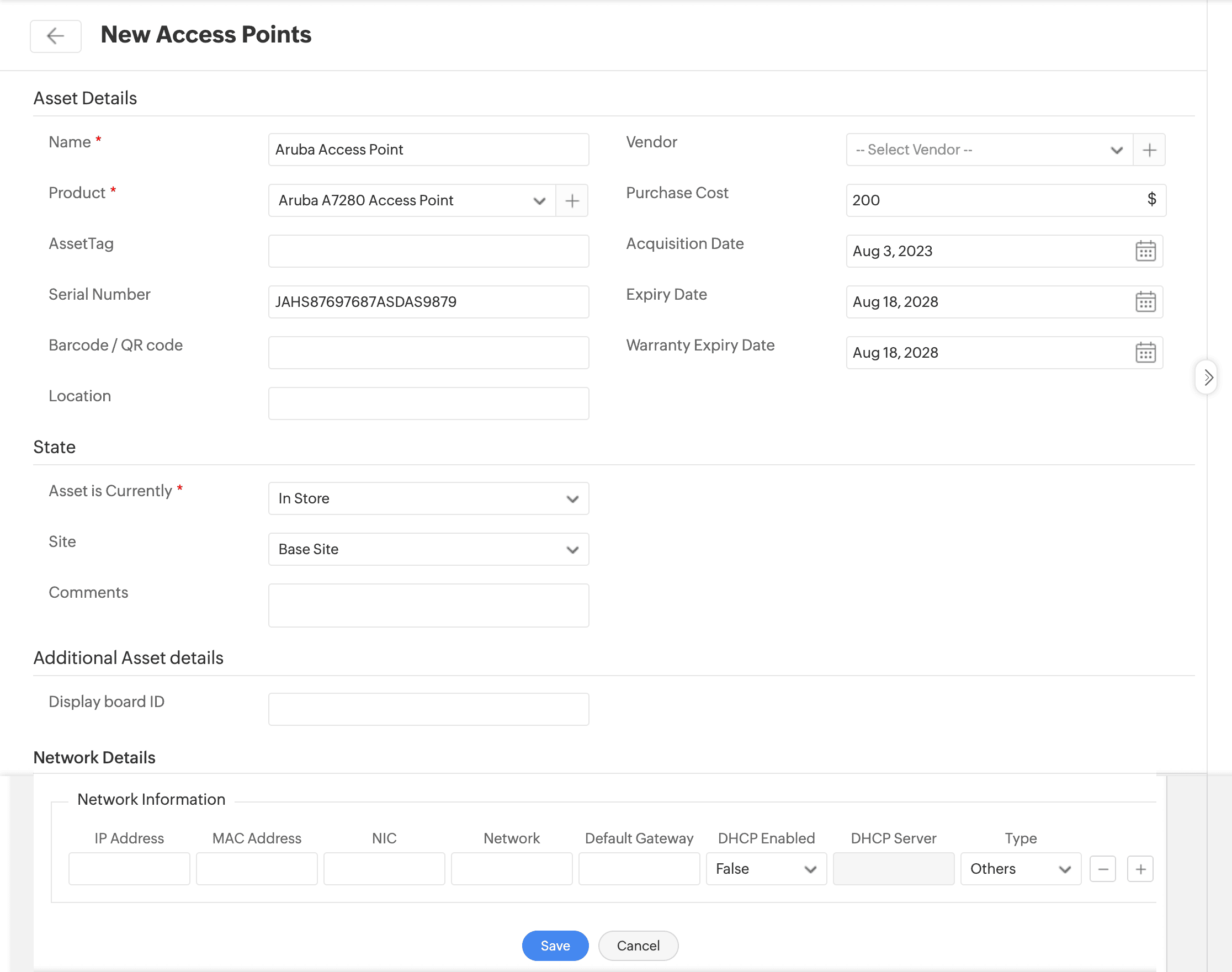Open the DHCP Enabled dropdown
1232x972 pixels.
[x=766, y=869]
